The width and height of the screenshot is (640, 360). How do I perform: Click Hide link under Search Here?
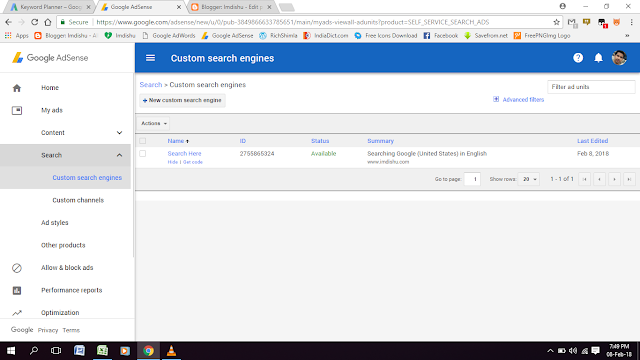172,162
